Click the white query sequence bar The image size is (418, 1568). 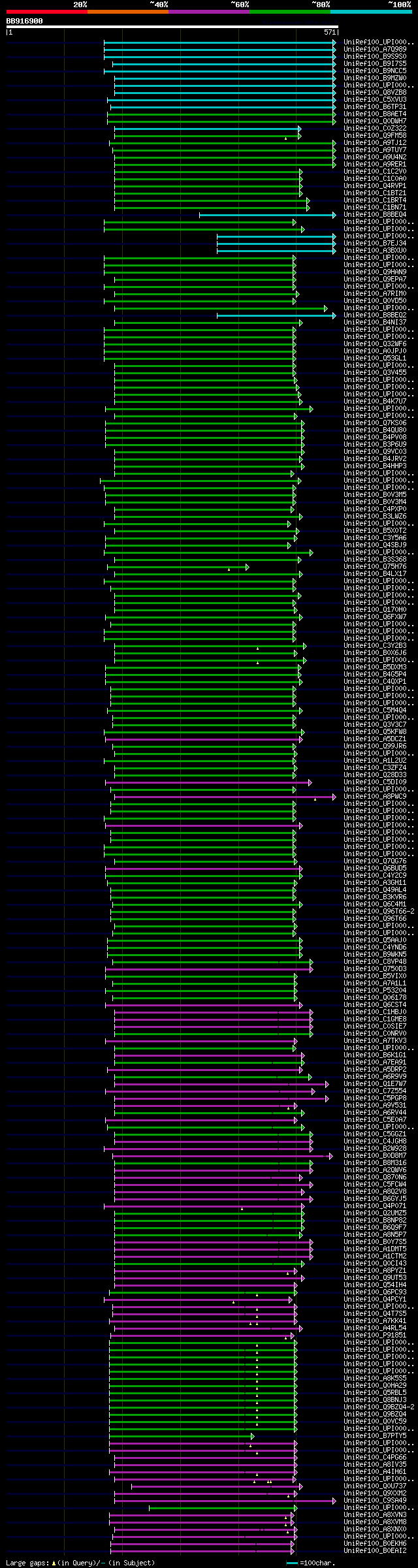coord(172,27)
